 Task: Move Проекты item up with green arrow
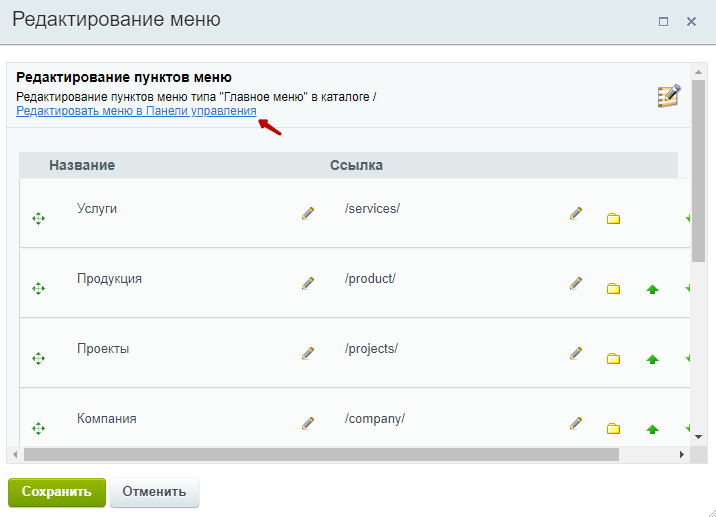[652, 359]
